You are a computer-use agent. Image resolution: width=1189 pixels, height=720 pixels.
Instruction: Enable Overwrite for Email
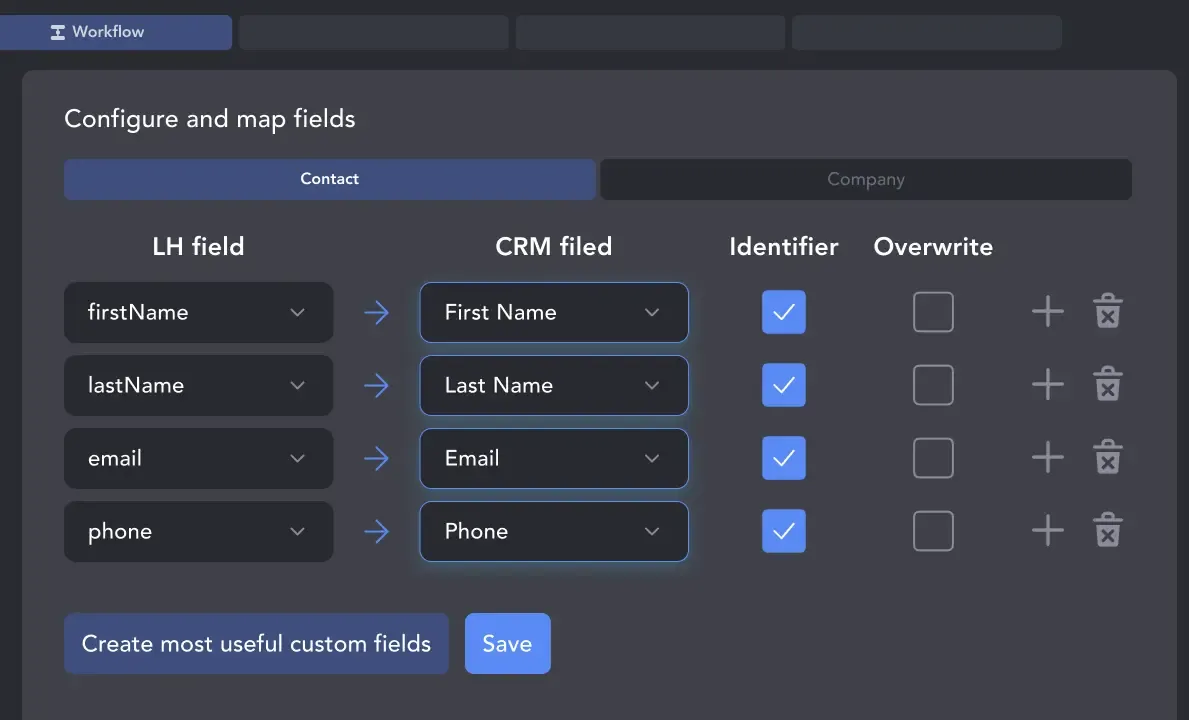click(933, 457)
